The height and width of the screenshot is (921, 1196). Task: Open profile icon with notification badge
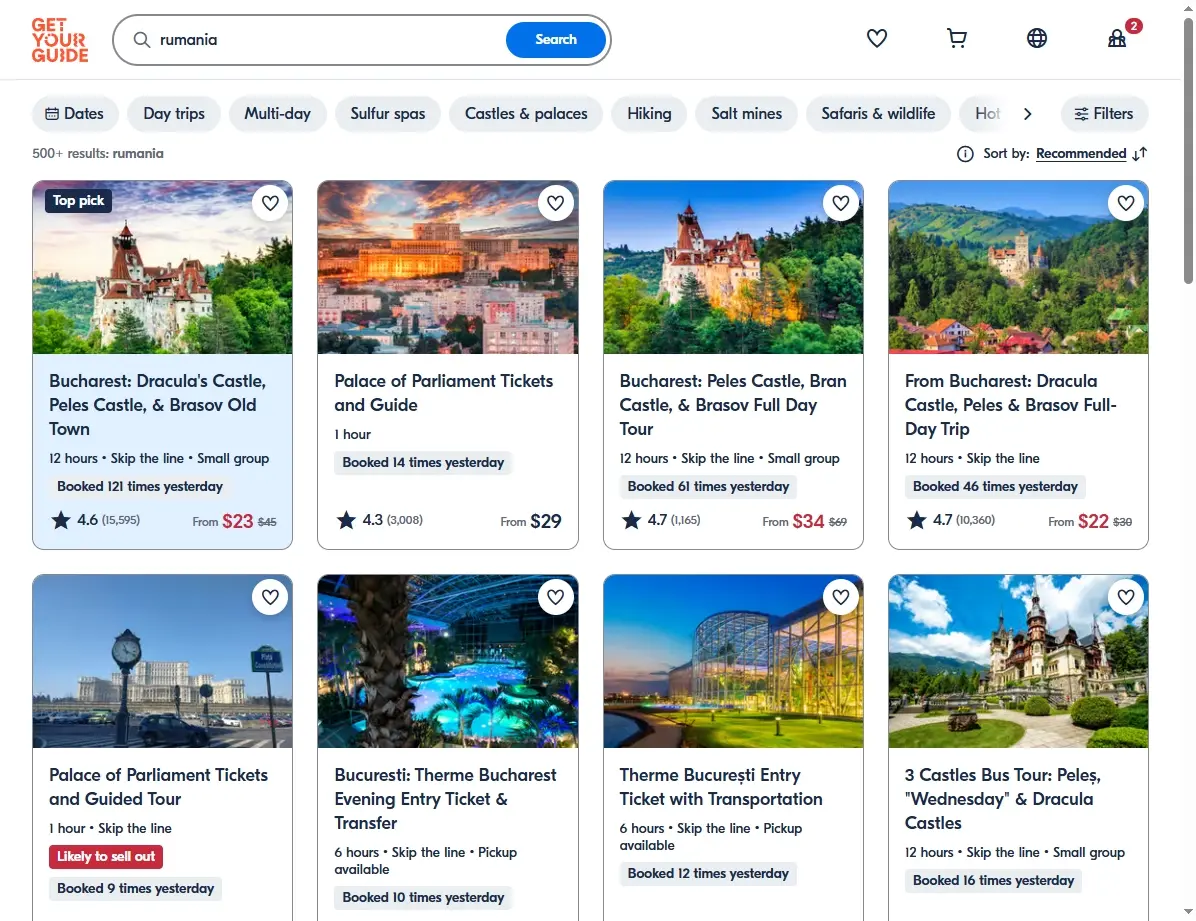point(1117,38)
